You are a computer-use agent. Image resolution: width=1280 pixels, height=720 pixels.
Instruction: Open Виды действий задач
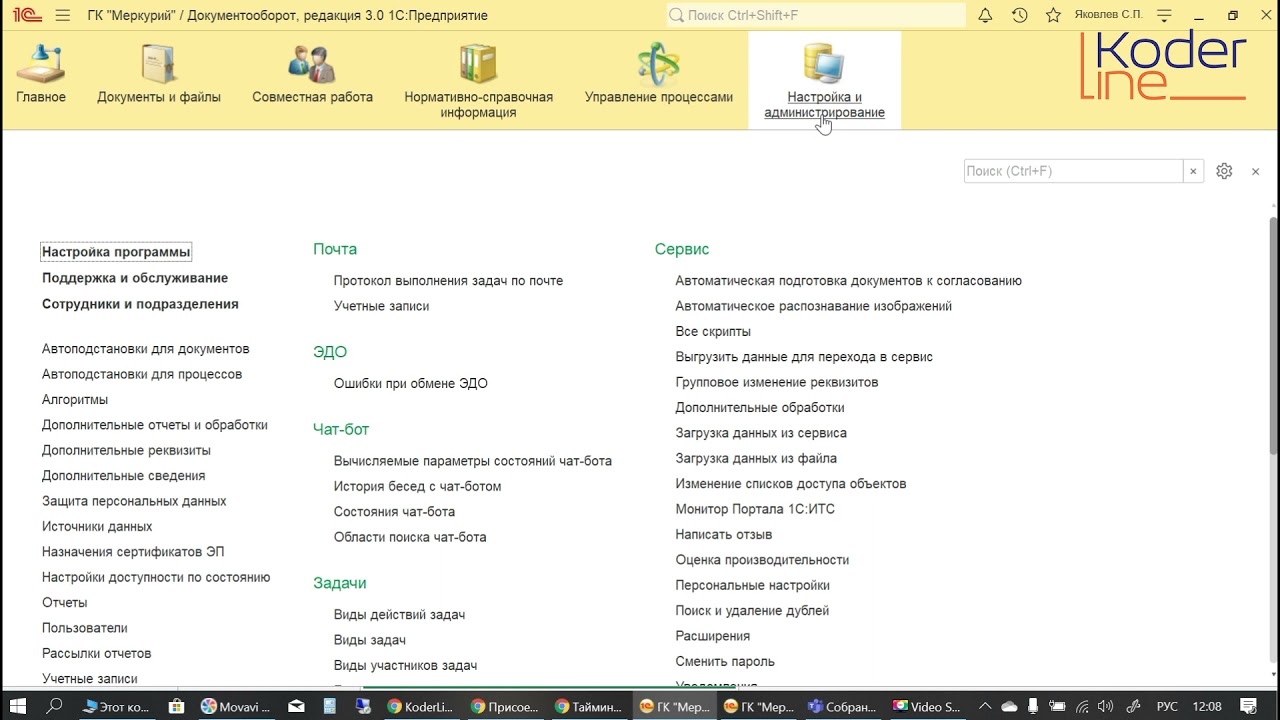pos(400,615)
